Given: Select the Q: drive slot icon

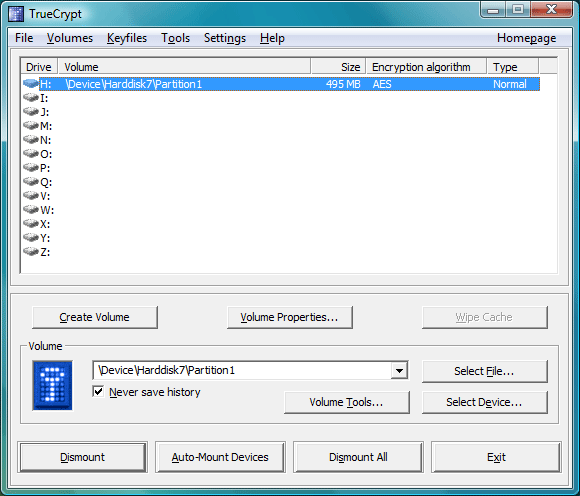Looking at the screenshot, I should tap(31, 182).
